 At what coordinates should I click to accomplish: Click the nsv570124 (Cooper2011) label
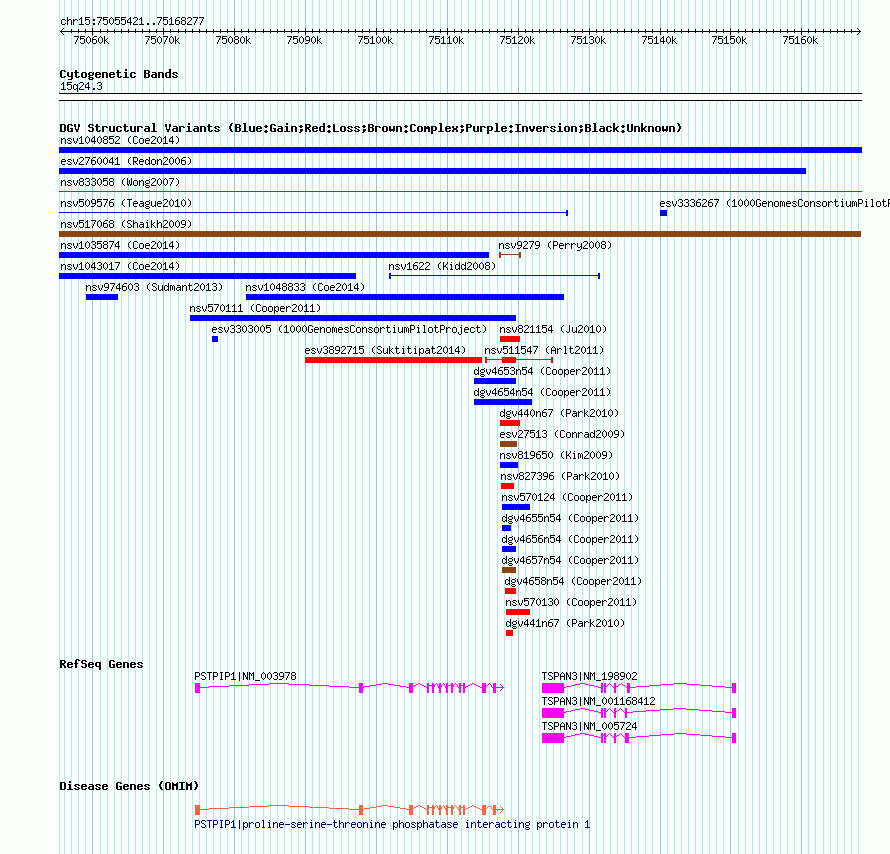(x=567, y=497)
